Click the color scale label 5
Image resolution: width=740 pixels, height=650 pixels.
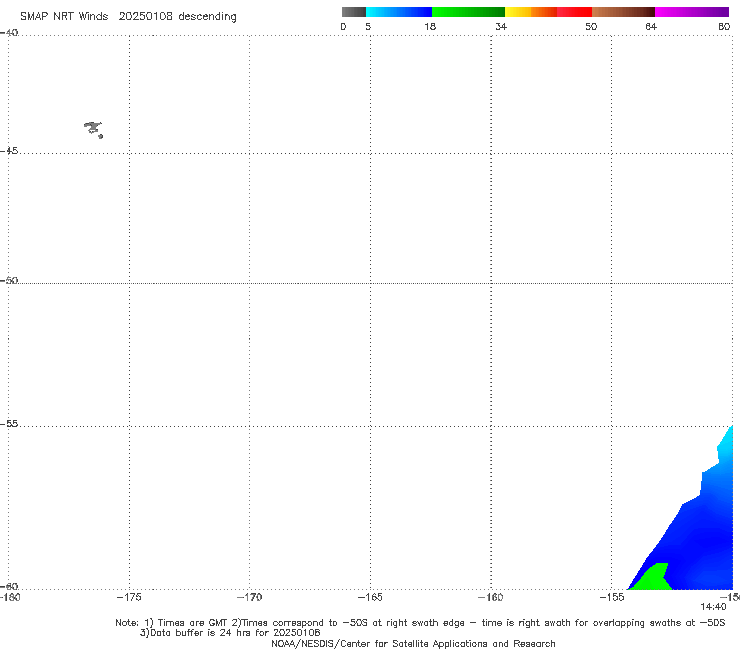tap(368, 27)
